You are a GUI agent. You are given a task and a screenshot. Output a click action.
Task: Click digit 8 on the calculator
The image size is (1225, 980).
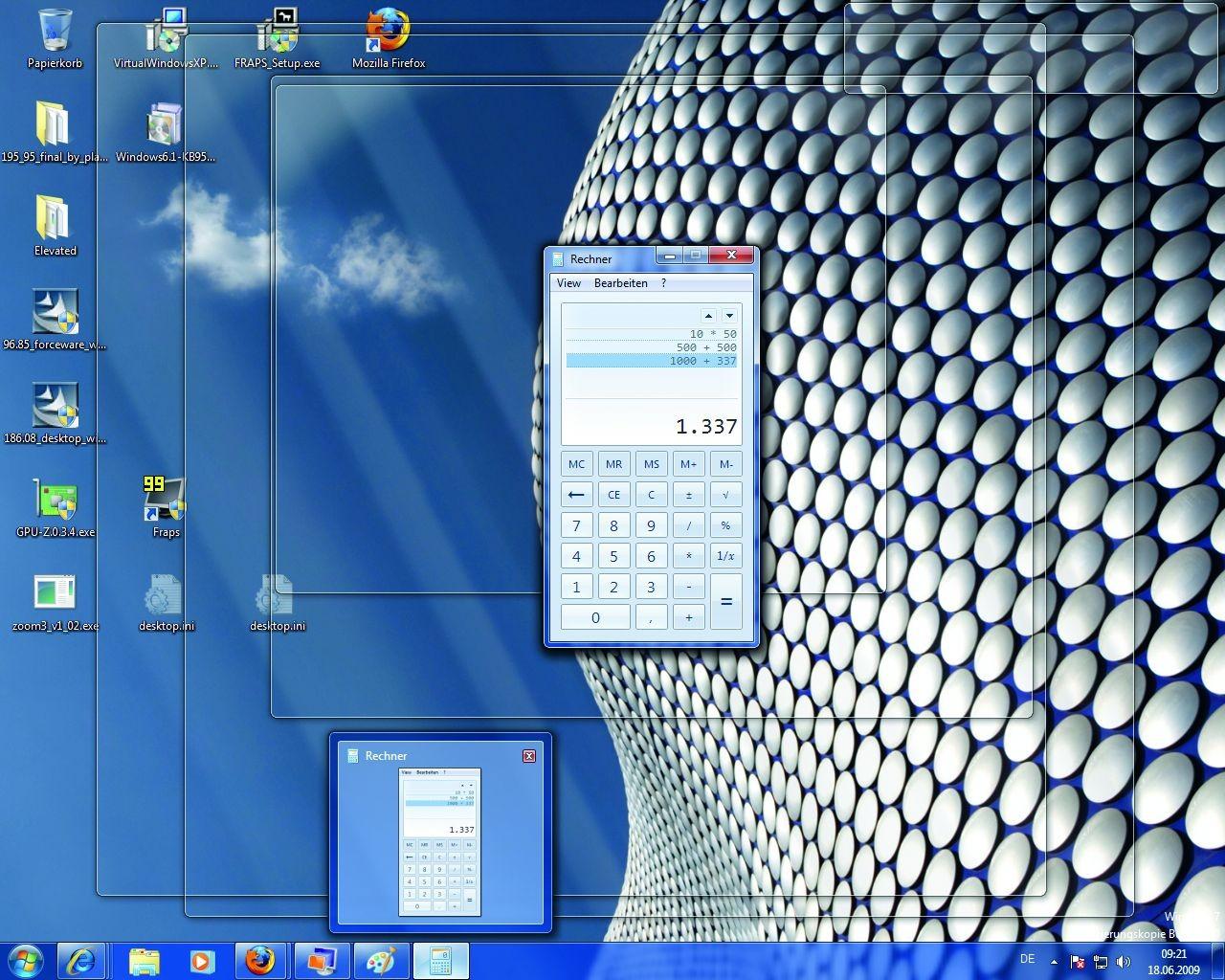pyautogui.click(x=613, y=525)
